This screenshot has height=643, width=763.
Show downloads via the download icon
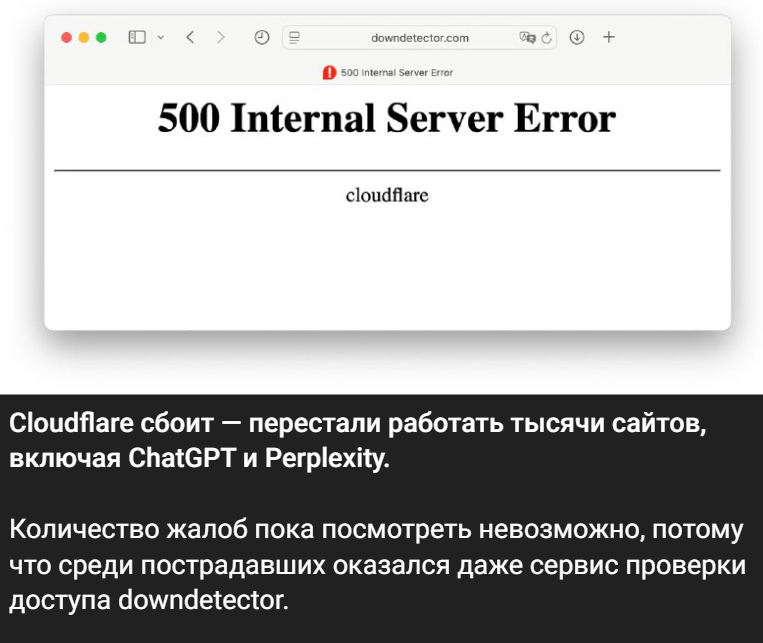(577, 37)
